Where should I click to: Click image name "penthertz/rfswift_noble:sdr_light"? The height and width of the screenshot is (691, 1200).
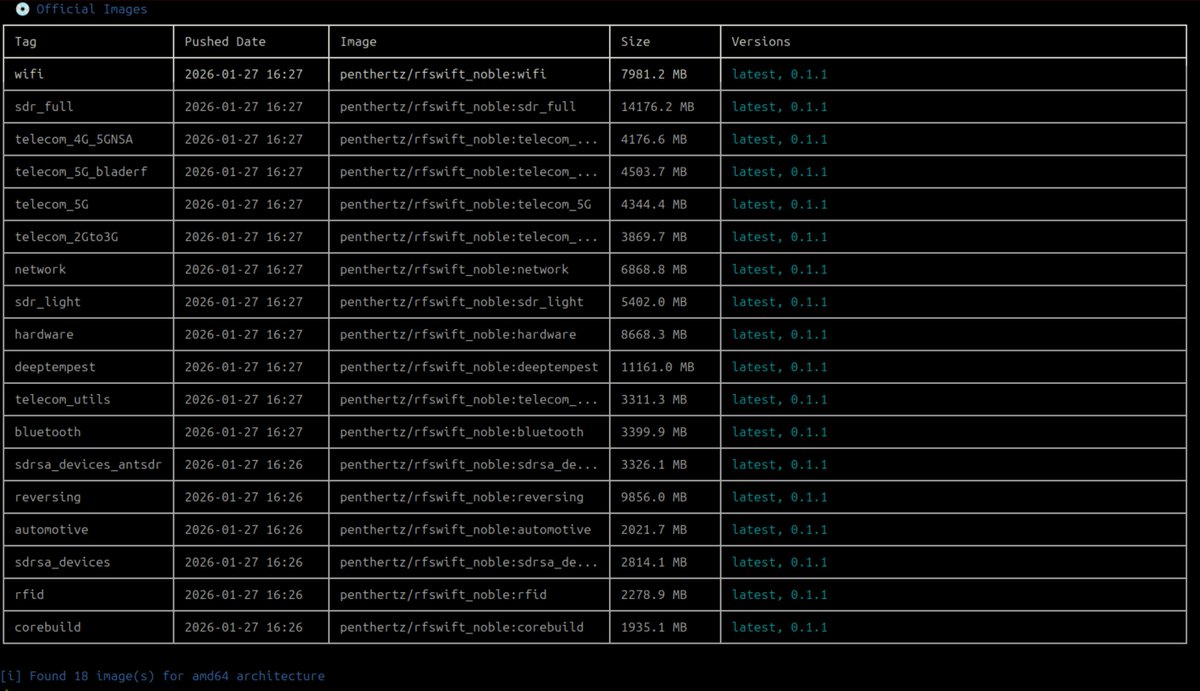[x=461, y=302]
